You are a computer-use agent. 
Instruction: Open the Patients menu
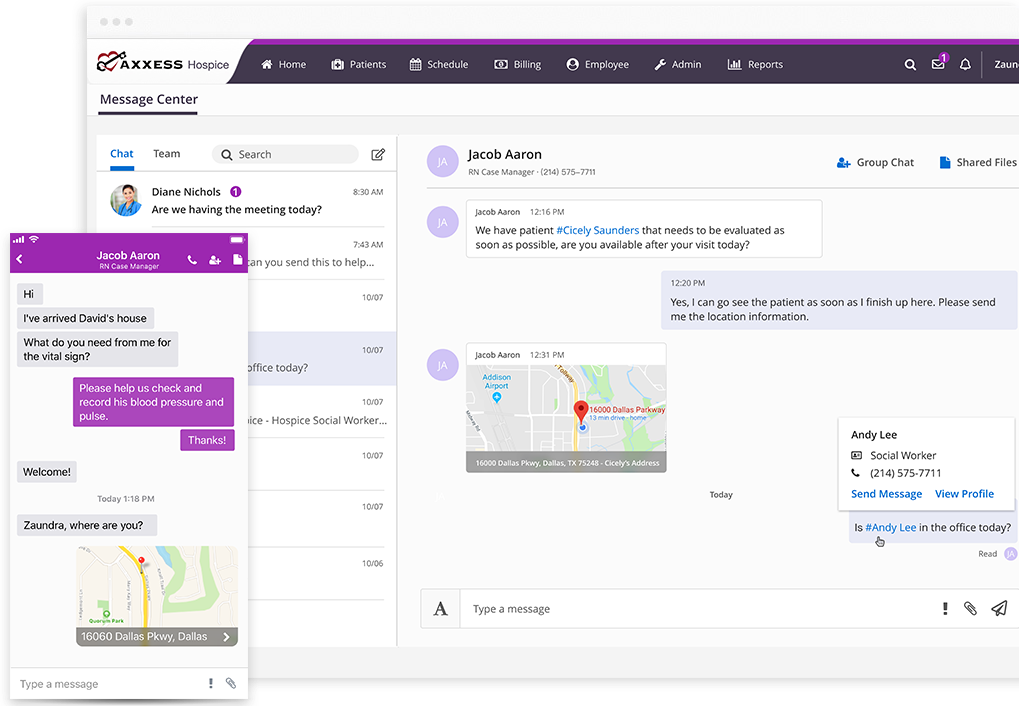point(359,64)
